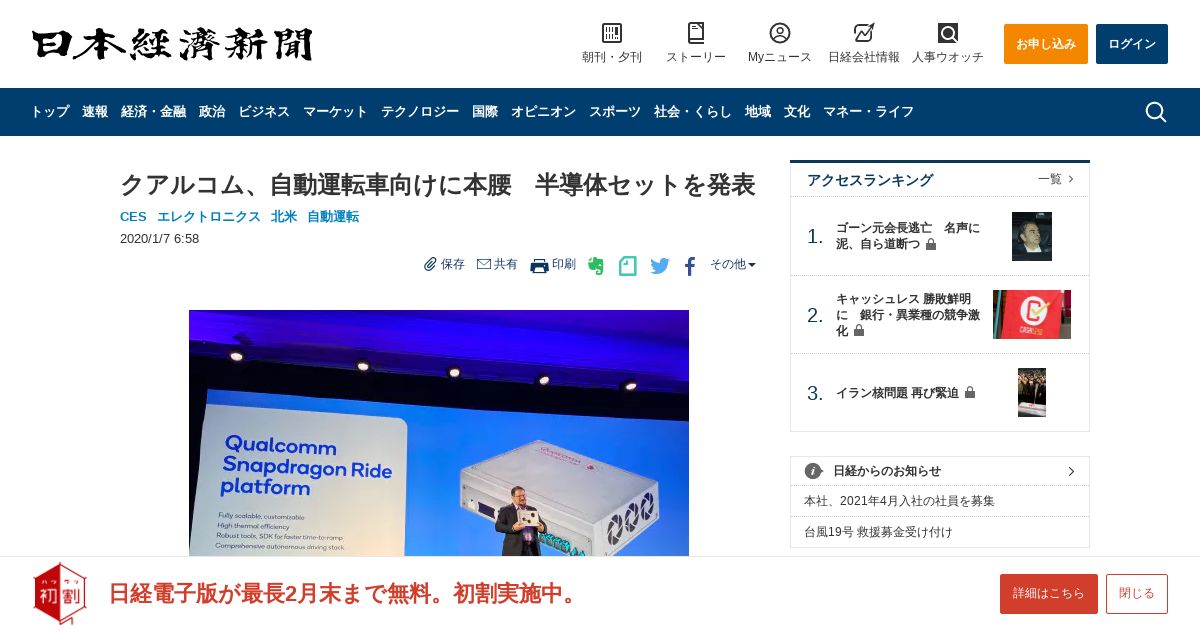
Task: Expand 日経からのお知らせ chevron arrow
Action: pos(1071,471)
